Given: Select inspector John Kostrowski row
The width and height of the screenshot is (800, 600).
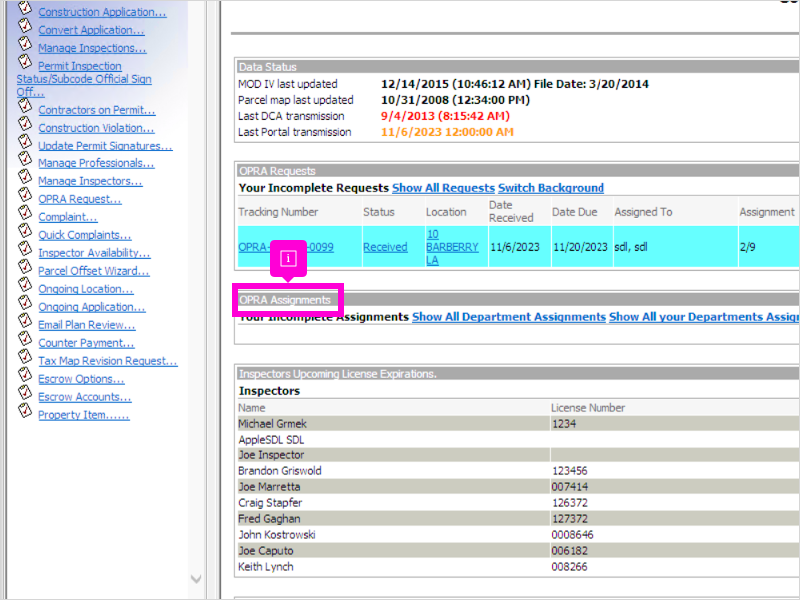Looking at the screenshot, I should click(x=518, y=535).
